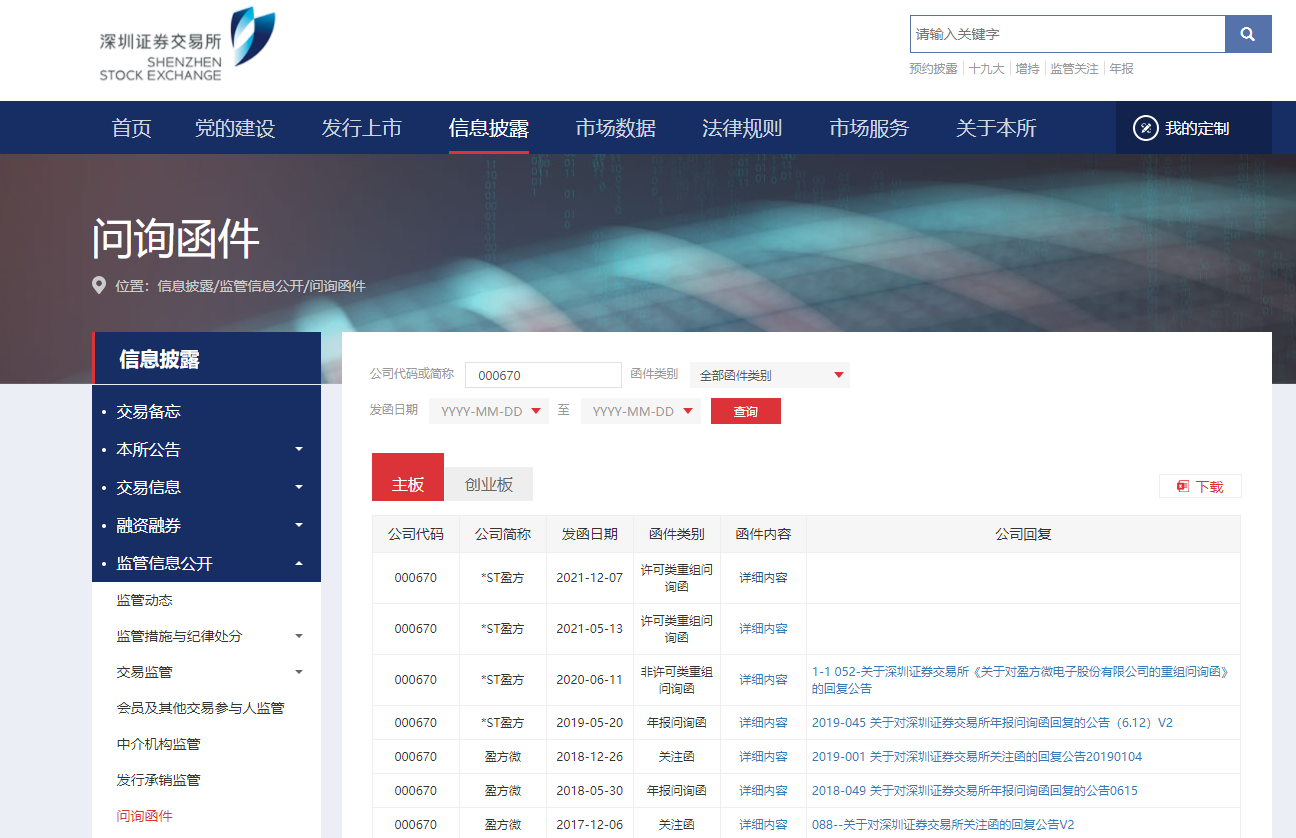
Task: Open 监管动态 in the sidebar
Action: click(x=144, y=600)
